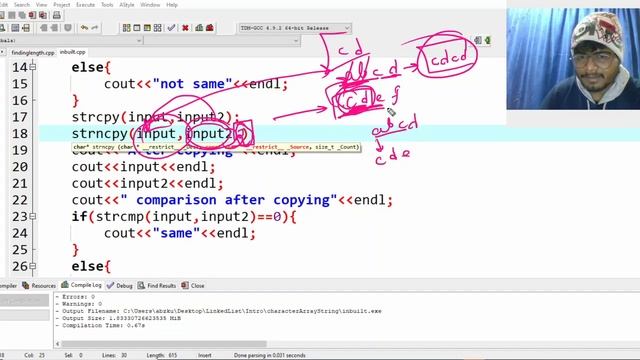
Task: Start debugging with the checkmark icon
Action: pyautogui.click(x=171, y=28)
